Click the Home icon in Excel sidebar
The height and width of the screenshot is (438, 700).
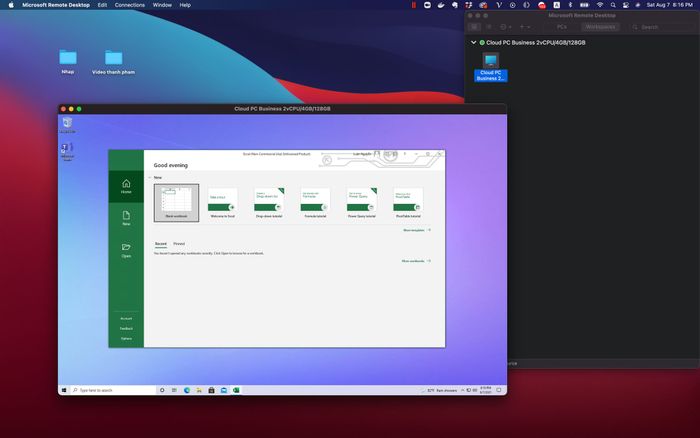(x=126, y=184)
